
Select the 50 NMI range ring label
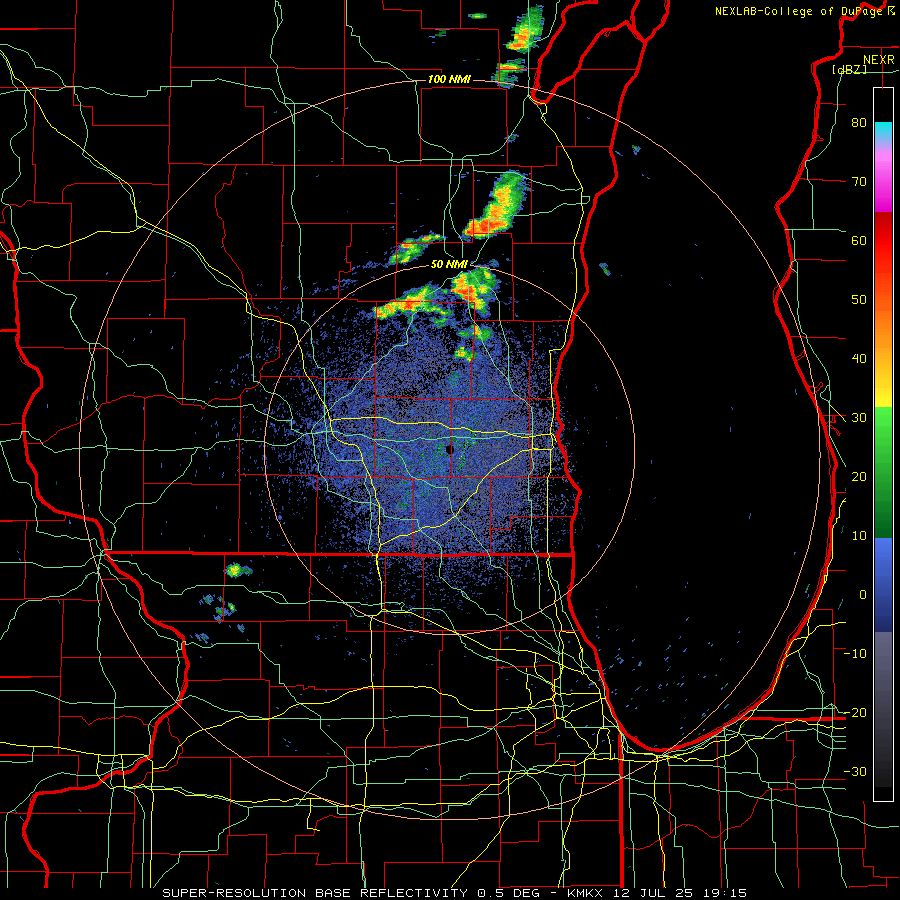click(x=449, y=264)
